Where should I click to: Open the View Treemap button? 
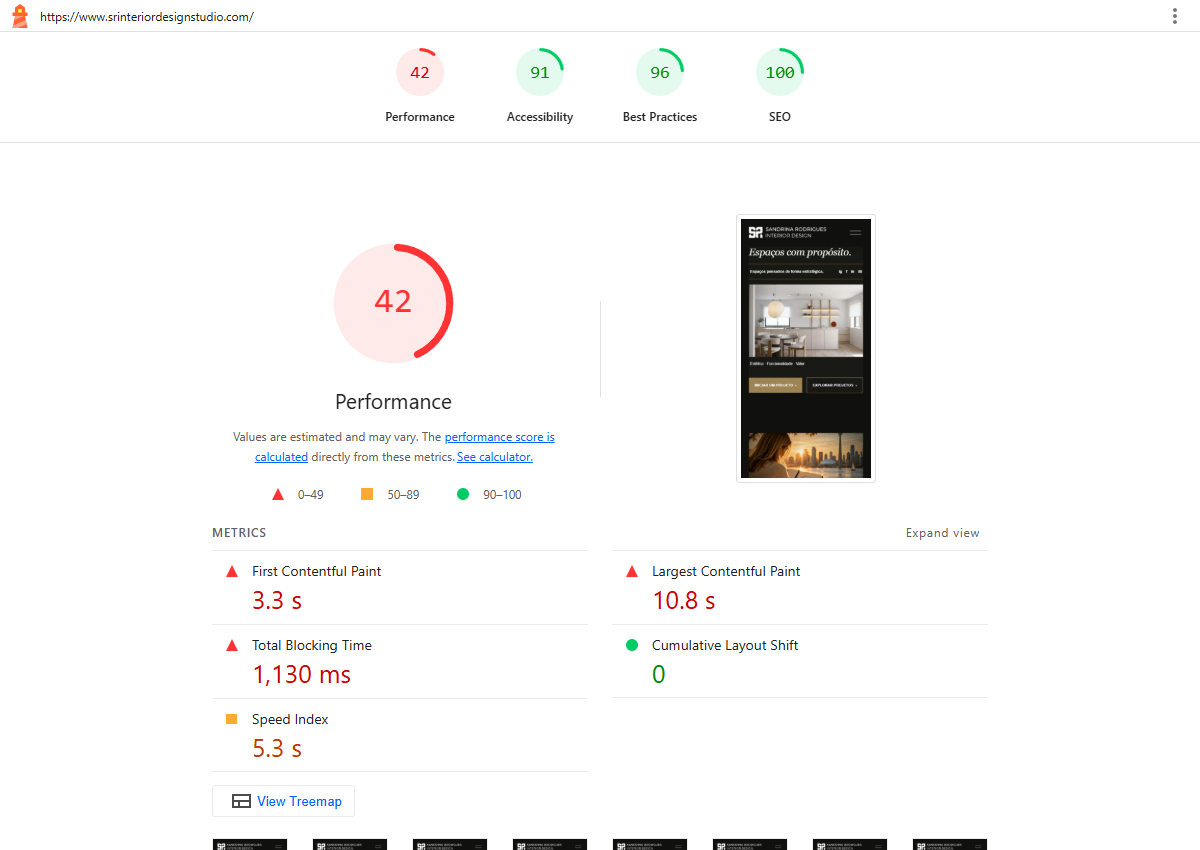pos(284,801)
